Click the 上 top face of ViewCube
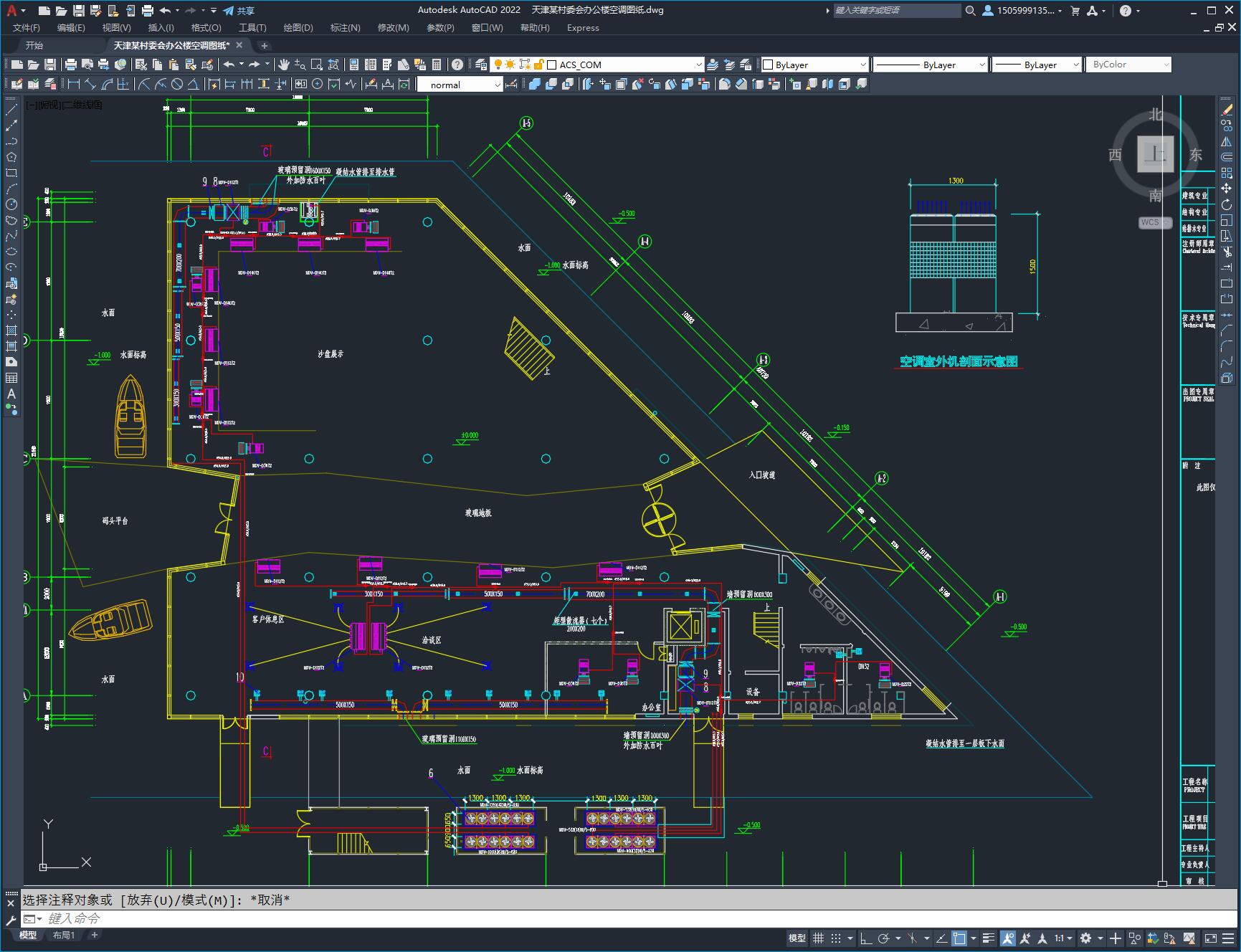1241x952 pixels. tap(1155, 154)
